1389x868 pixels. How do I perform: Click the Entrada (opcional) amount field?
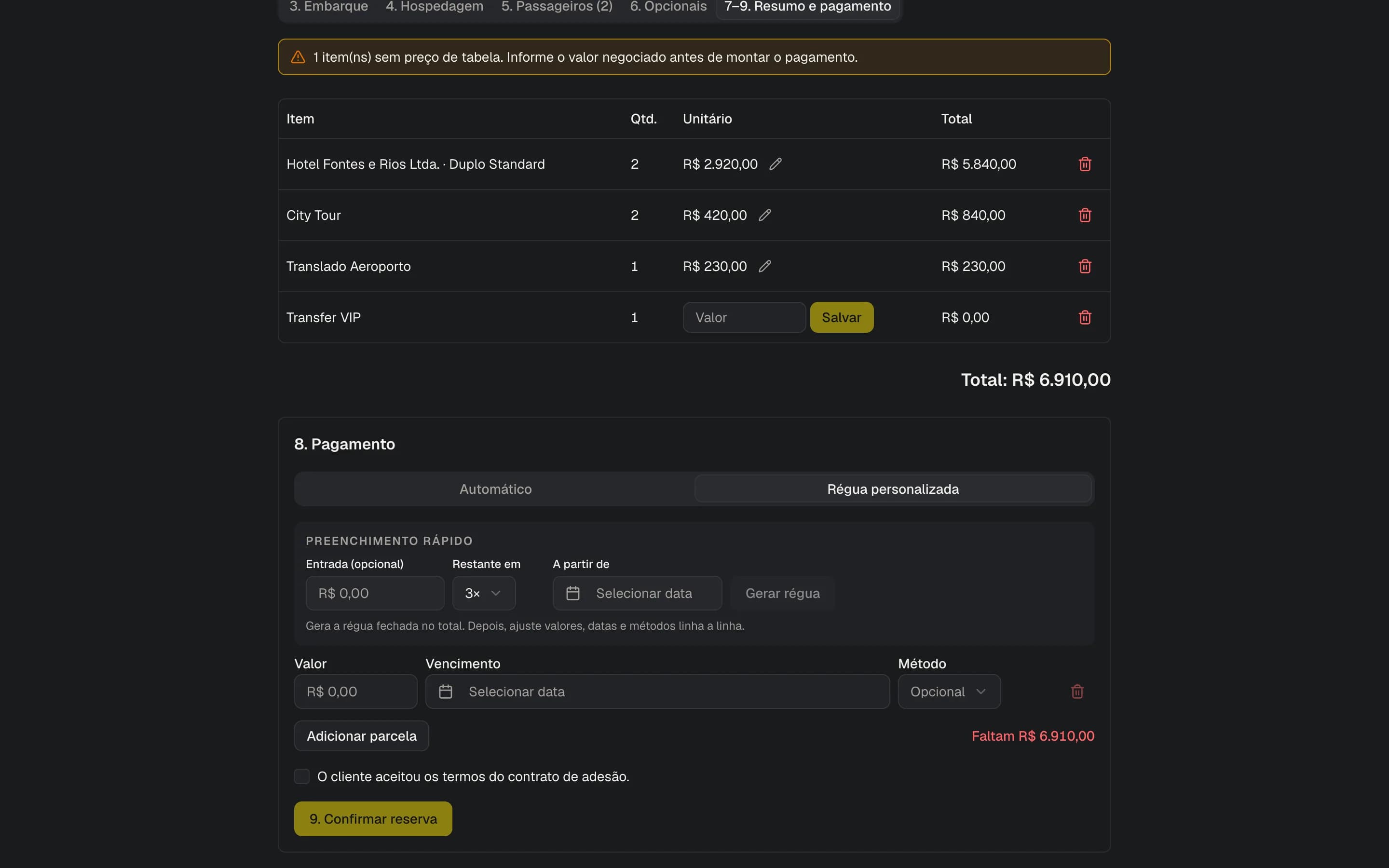click(375, 593)
